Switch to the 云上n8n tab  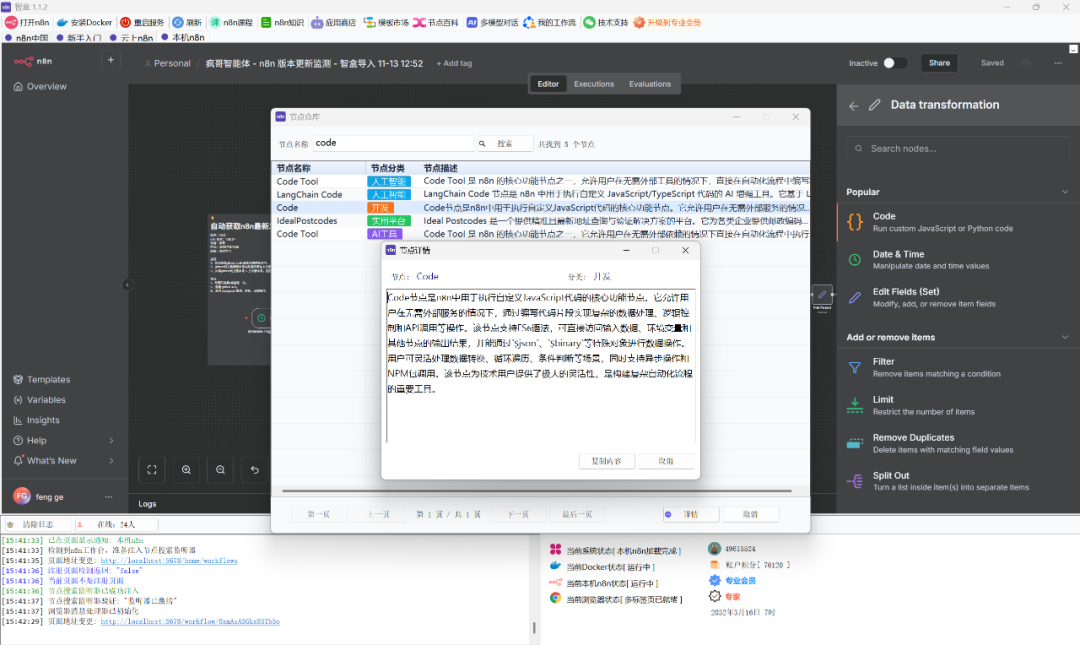(x=131, y=38)
